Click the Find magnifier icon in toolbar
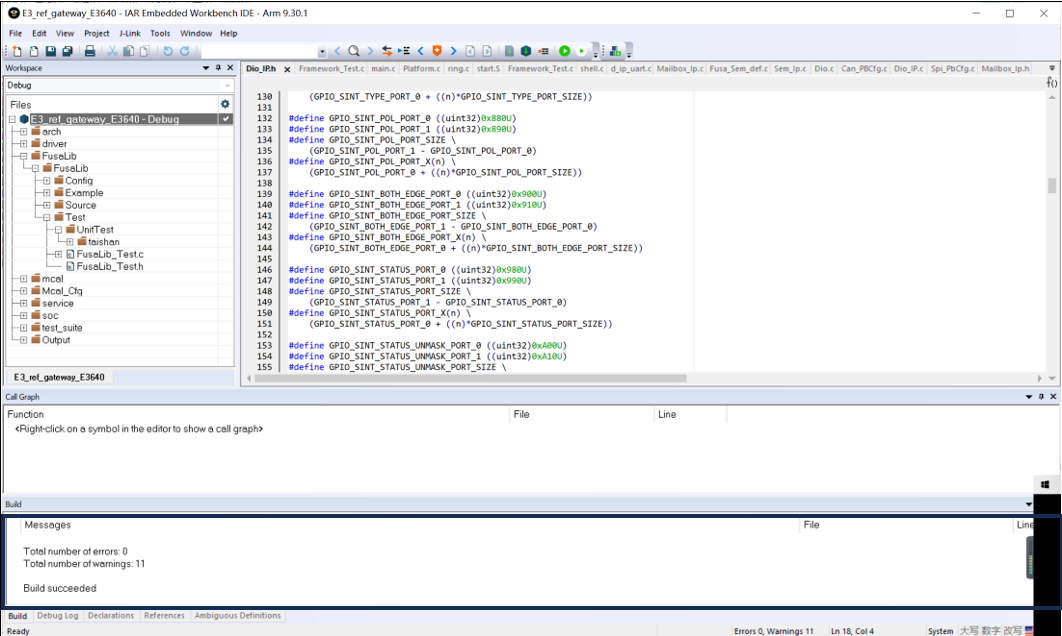 click(353, 51)
